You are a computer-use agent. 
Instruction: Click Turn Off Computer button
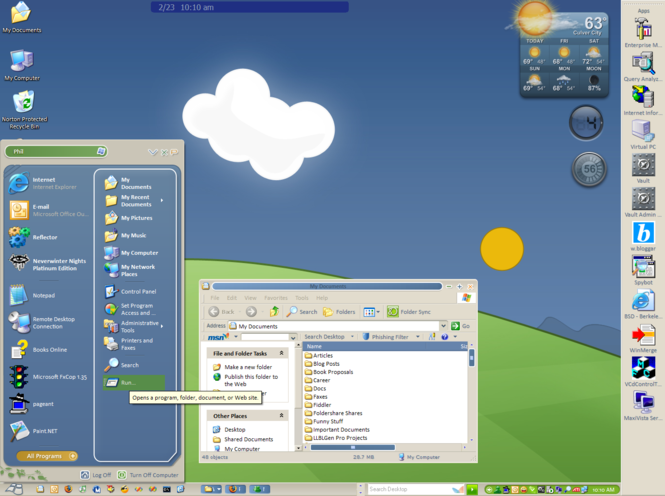click(x=148, y=475)
